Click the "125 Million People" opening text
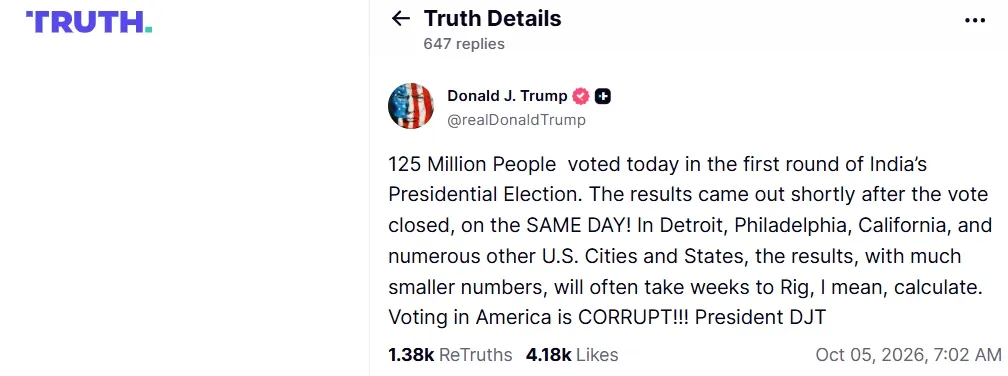 coord(472,165)
